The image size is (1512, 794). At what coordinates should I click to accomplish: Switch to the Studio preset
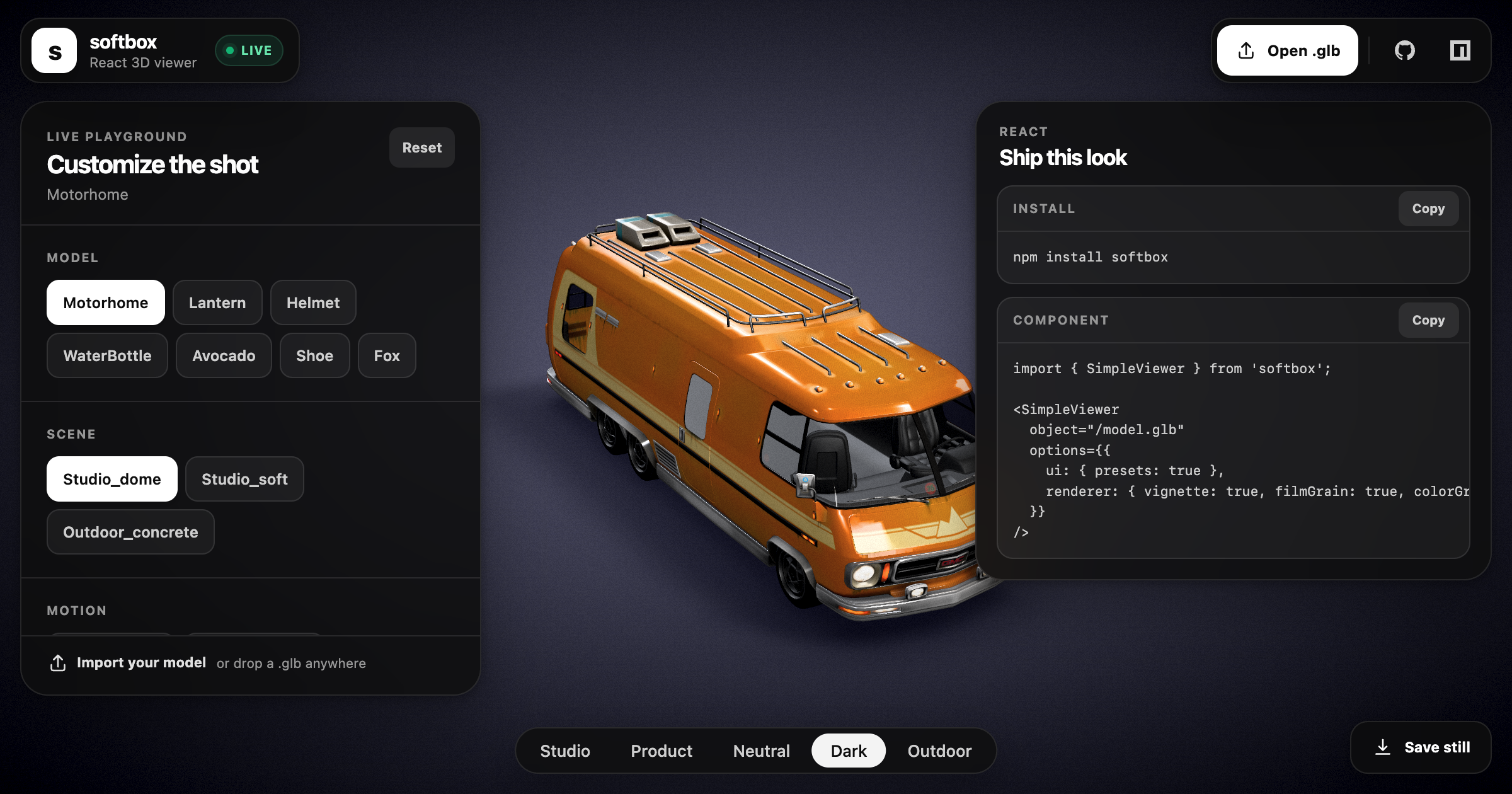point(565,751)
